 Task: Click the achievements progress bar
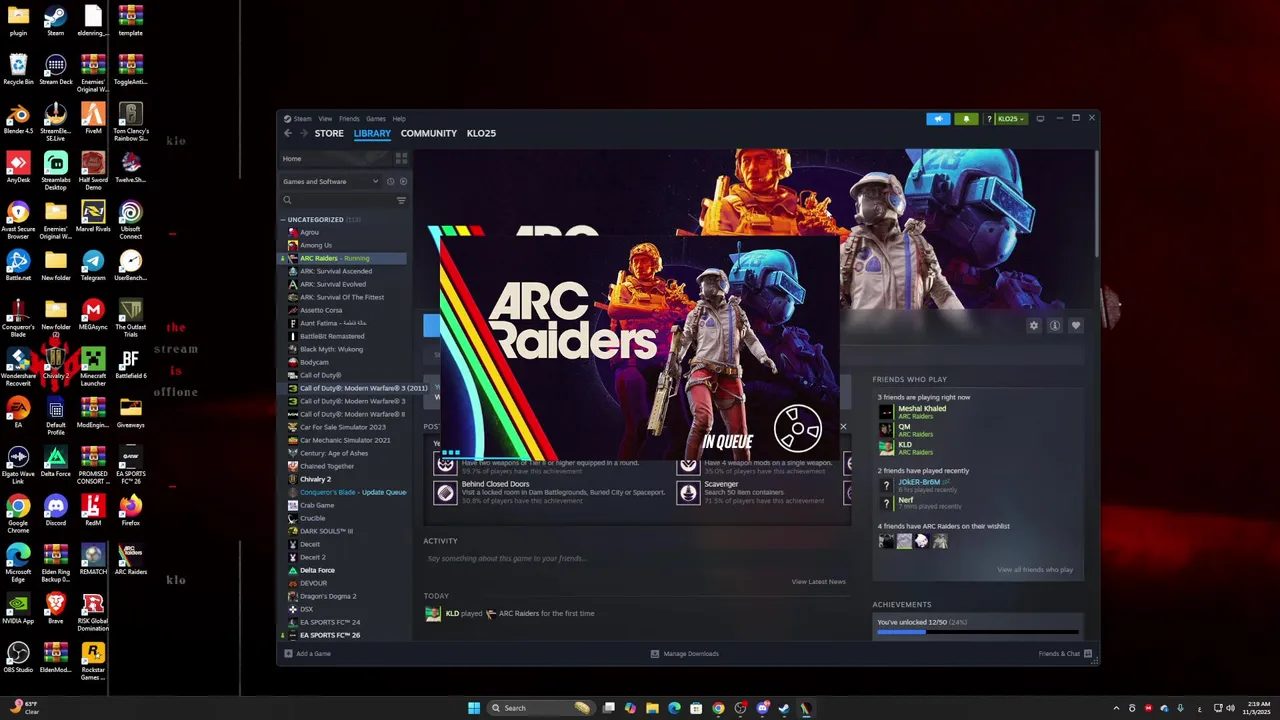pos(978,632)
